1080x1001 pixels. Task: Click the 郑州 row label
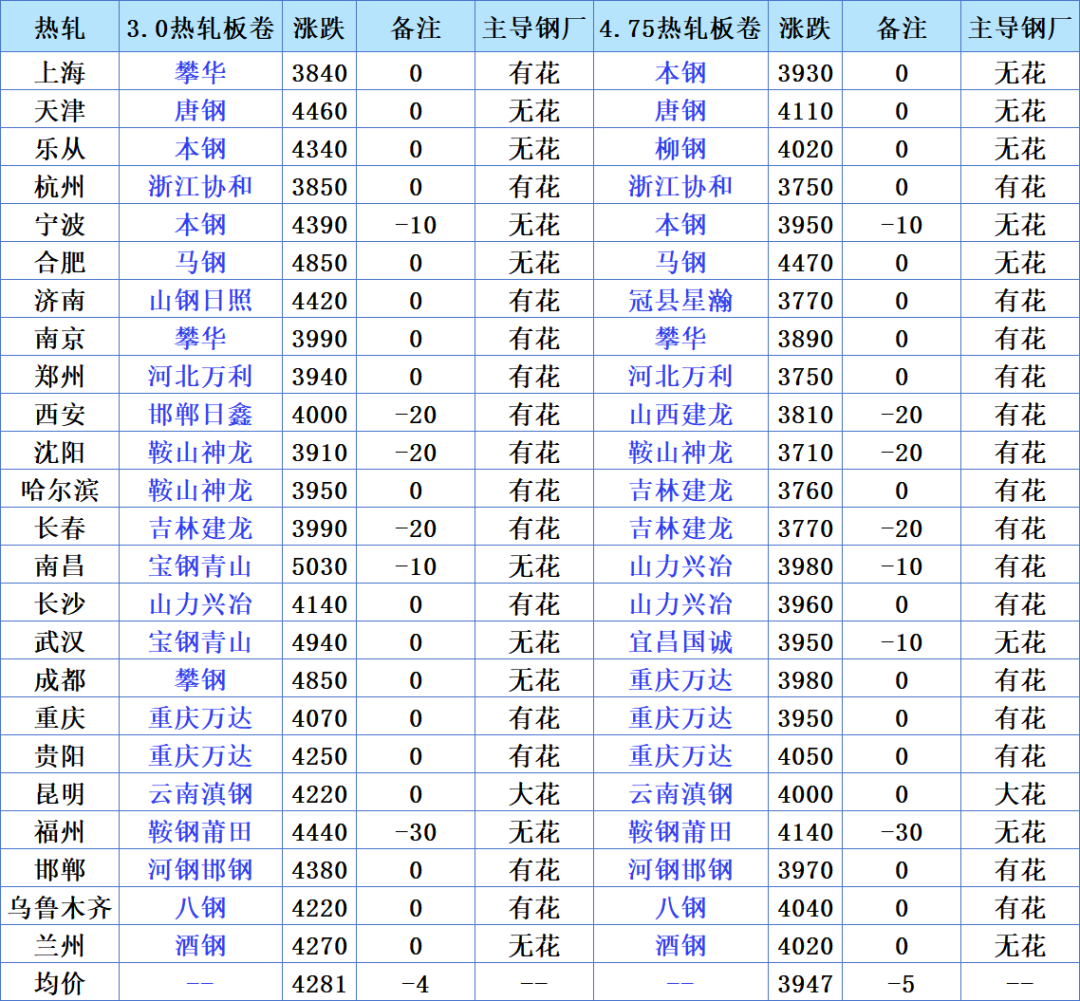pos(60,376)
